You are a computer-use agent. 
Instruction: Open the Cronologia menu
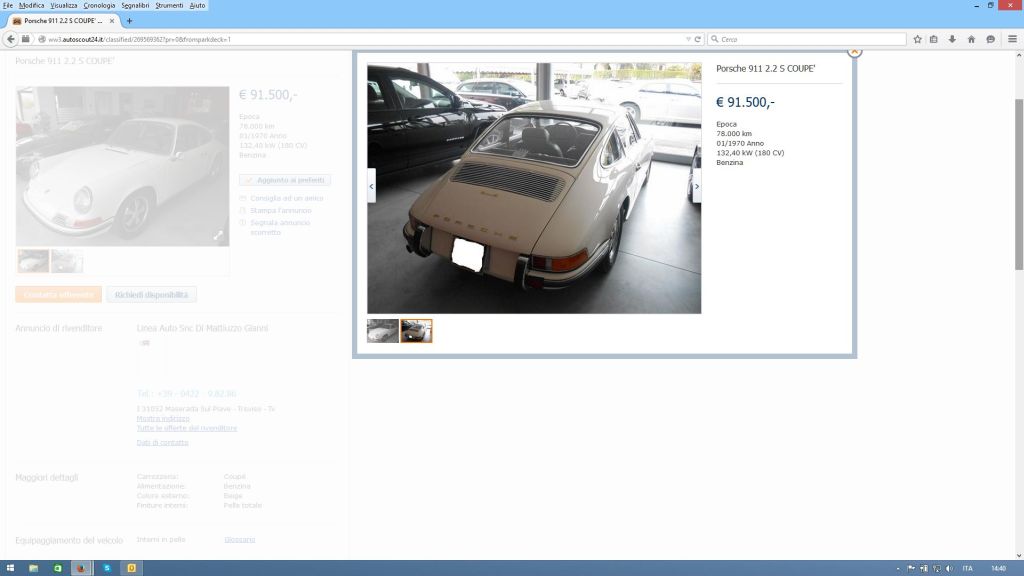pos(99,5)
